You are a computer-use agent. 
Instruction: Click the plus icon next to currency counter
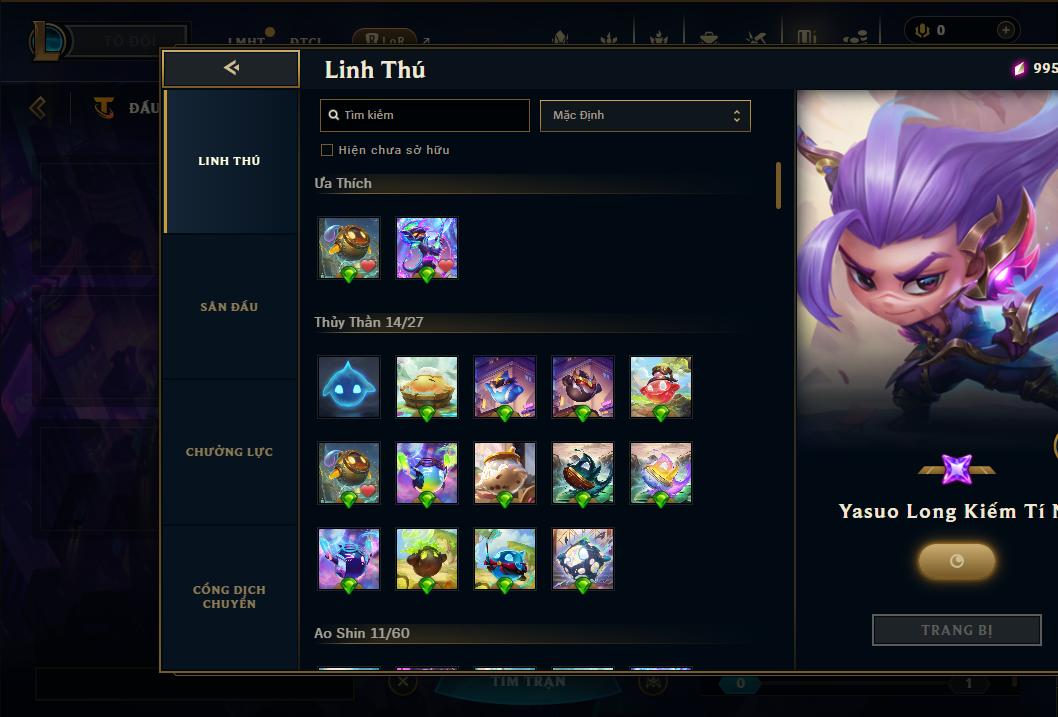point(1005,30)
